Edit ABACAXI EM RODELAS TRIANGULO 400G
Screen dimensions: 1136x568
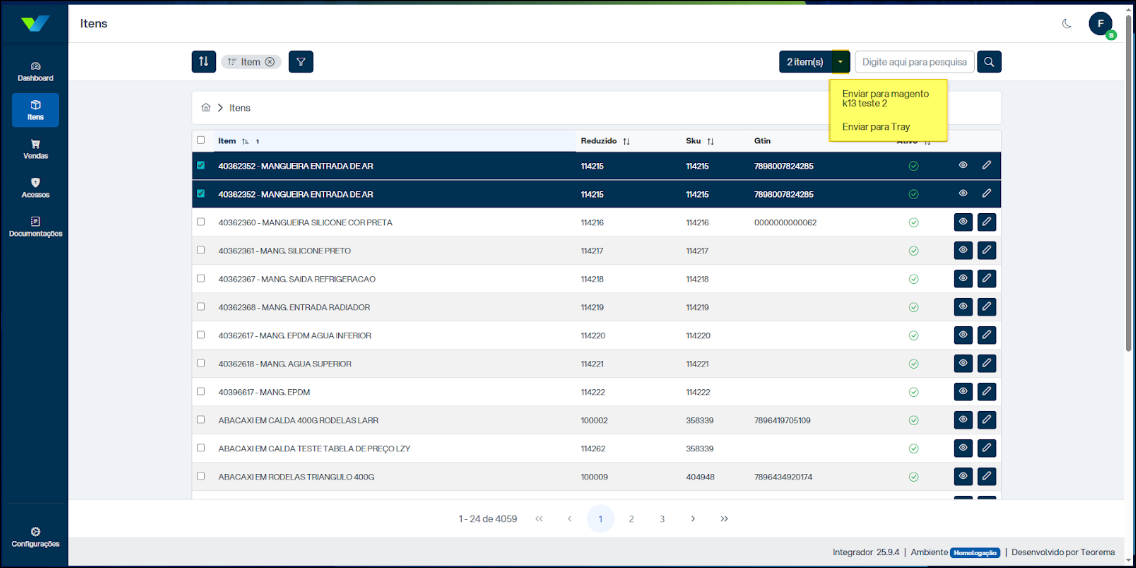(x=987, y=477)
